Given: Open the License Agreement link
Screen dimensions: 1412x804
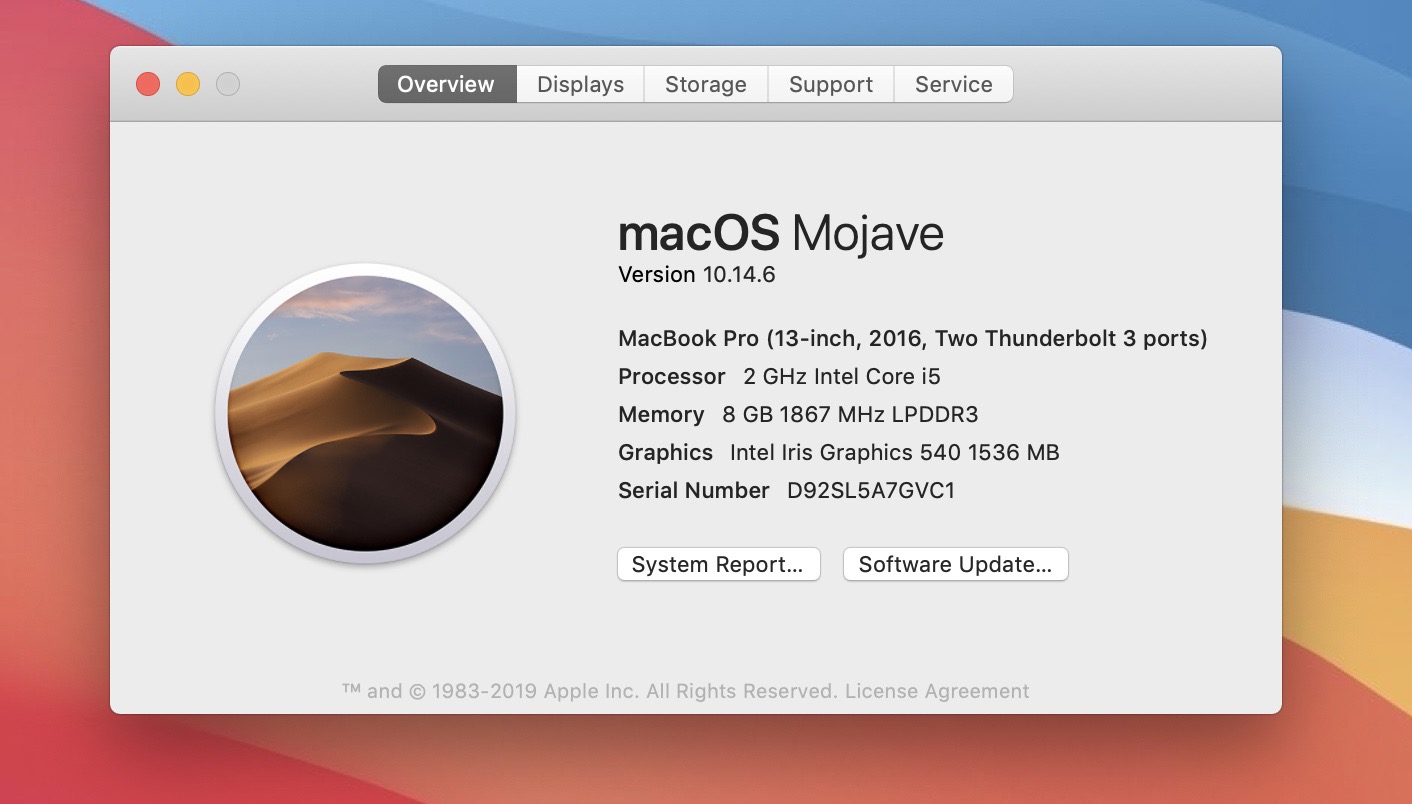Looking at the screenshot, I should 937,691.
